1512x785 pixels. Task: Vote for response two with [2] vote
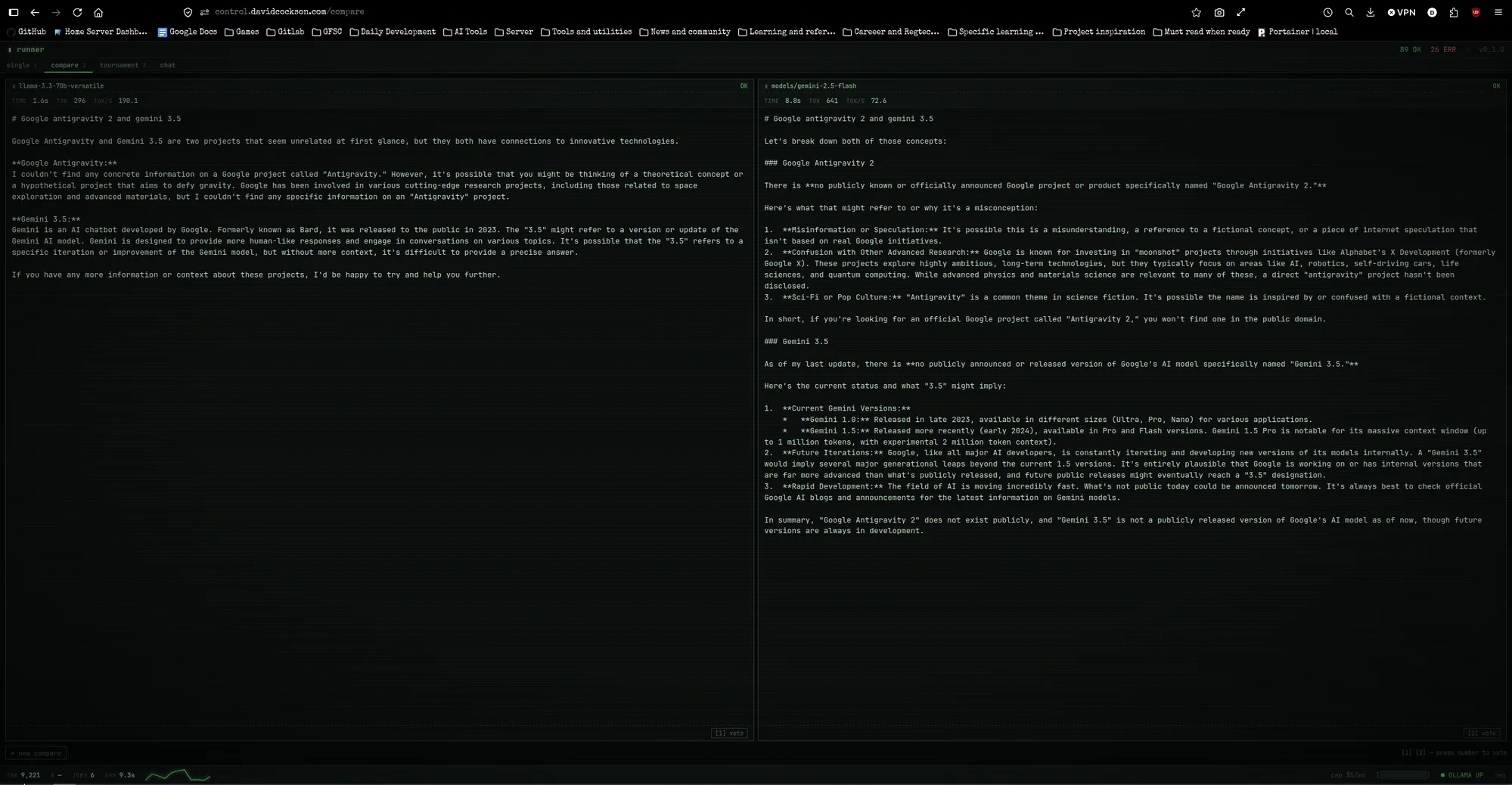(1482, 733)
